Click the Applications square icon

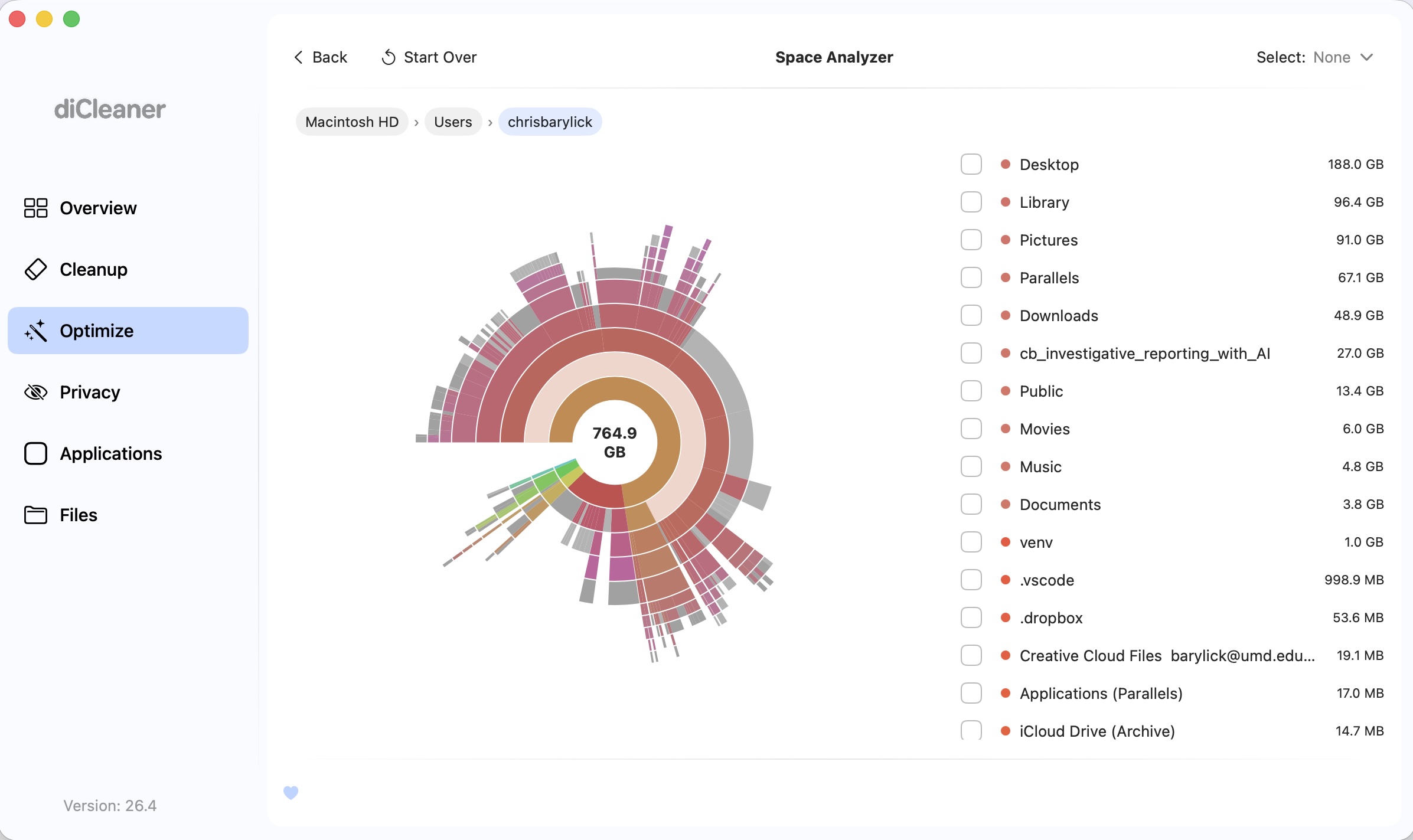click(x=35, y=453)
